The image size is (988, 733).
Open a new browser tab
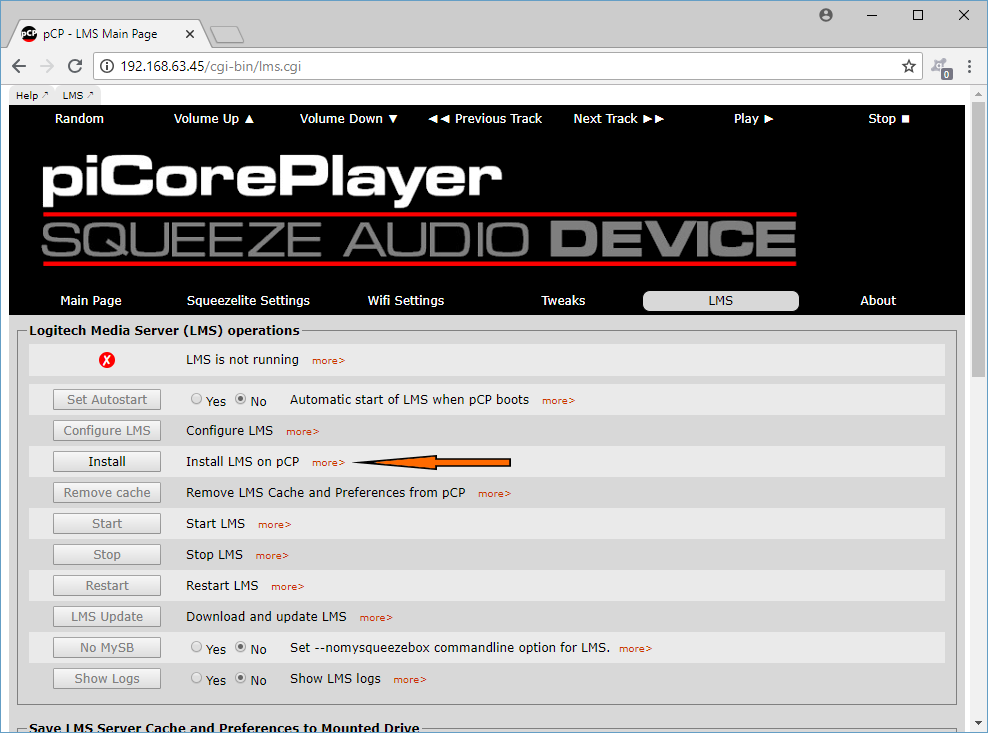pos(227,35)
